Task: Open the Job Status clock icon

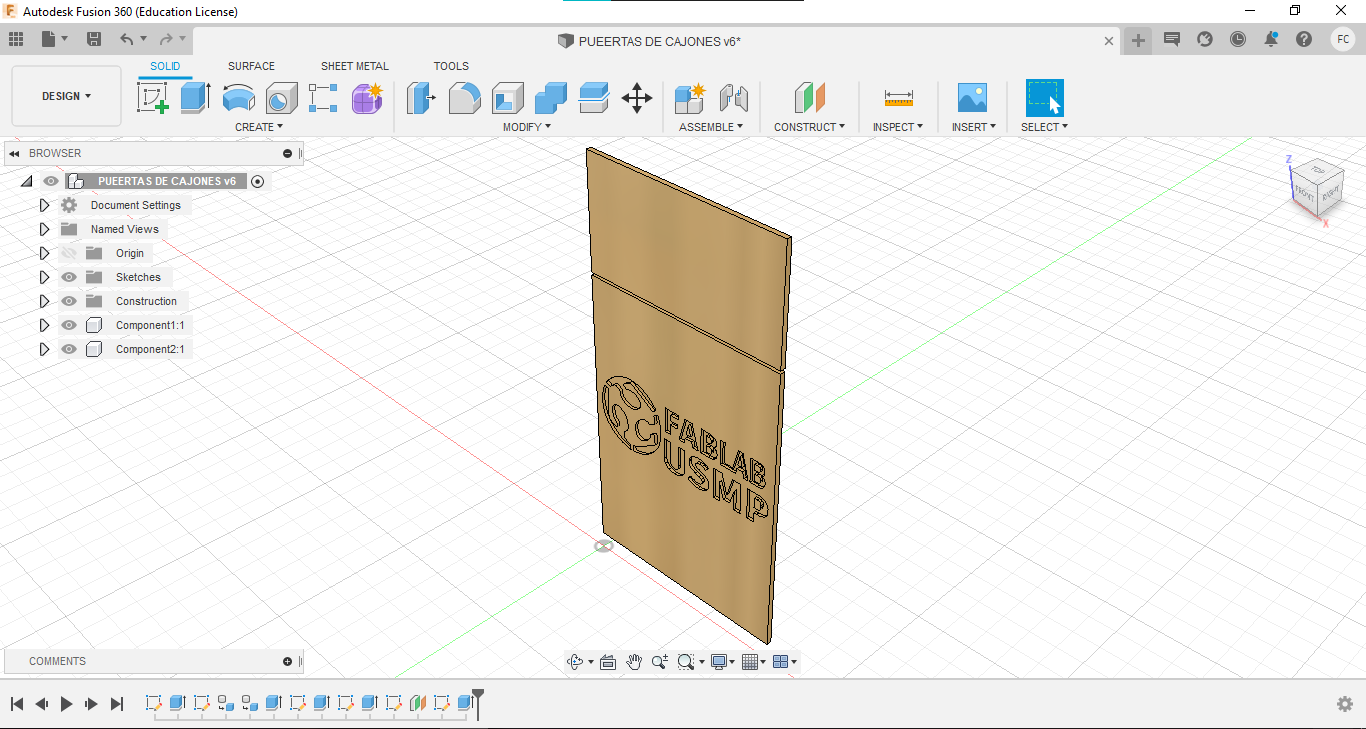Action: [1238, 39]
